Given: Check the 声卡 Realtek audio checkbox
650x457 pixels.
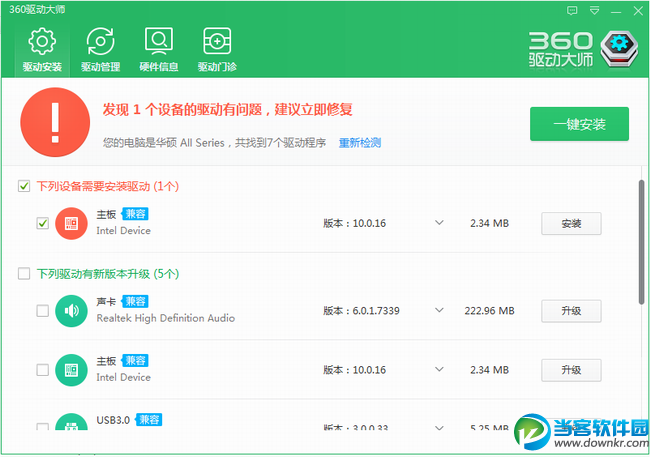Looking at the screenshot, I should click(x=43, y=311).
